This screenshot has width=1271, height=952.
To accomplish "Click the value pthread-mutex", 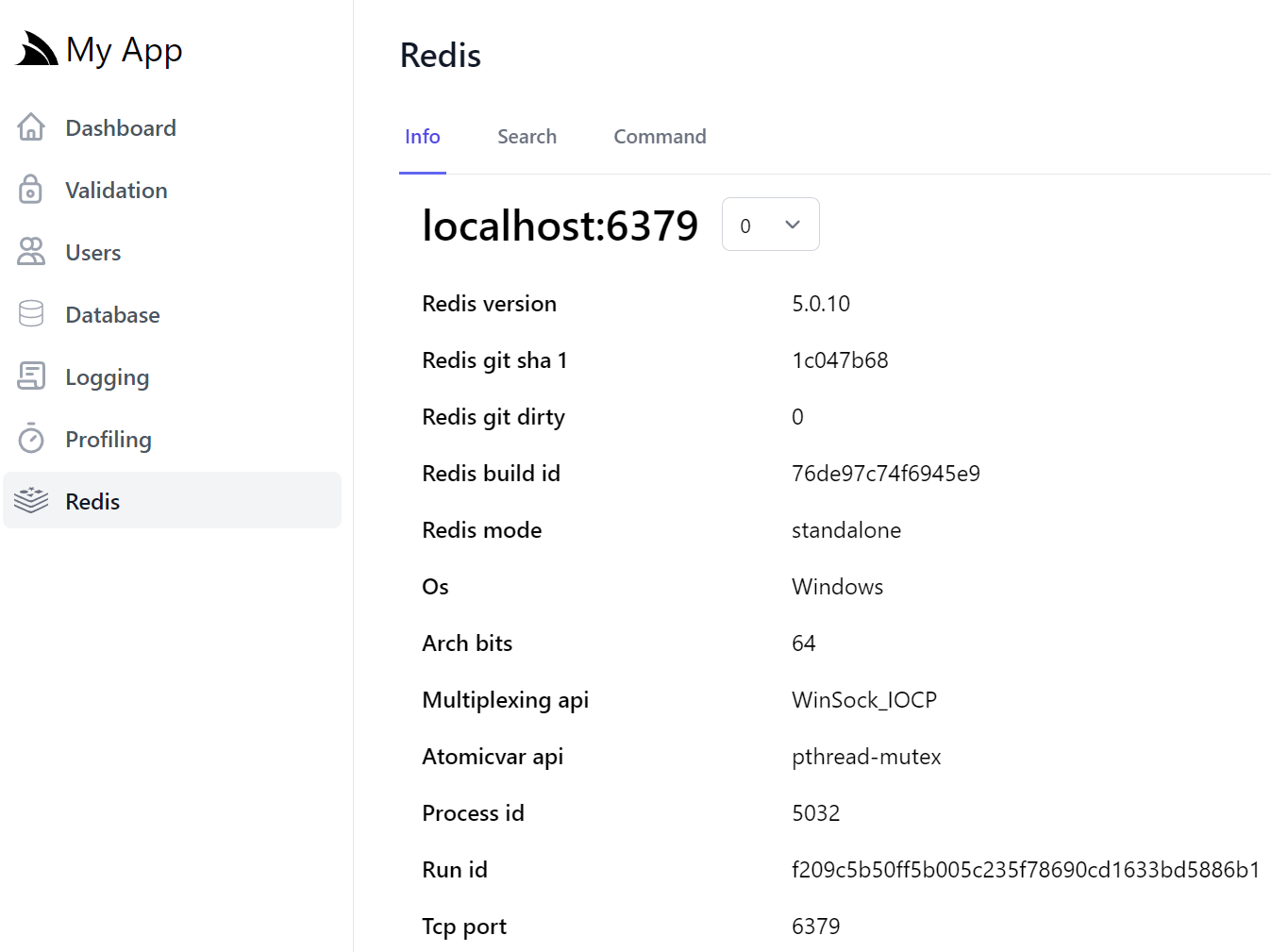I will 866,757.
